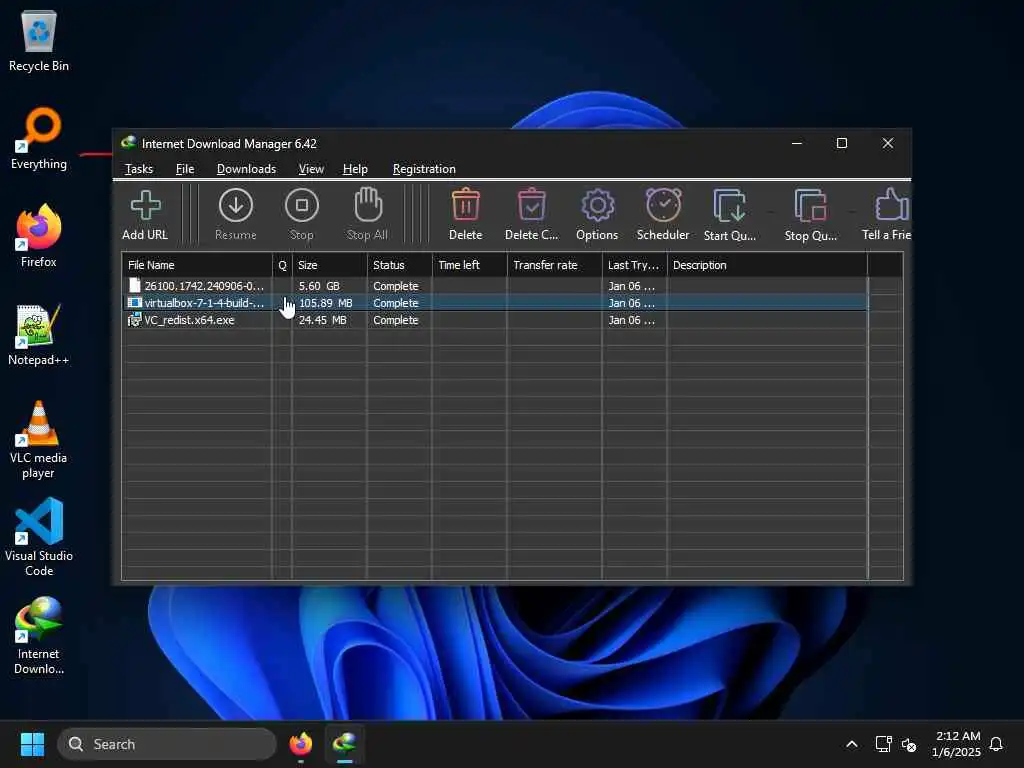The height and width of the screenshot is (768, 1024).
Task: Sort by Last Try column header
Action: 634,265
